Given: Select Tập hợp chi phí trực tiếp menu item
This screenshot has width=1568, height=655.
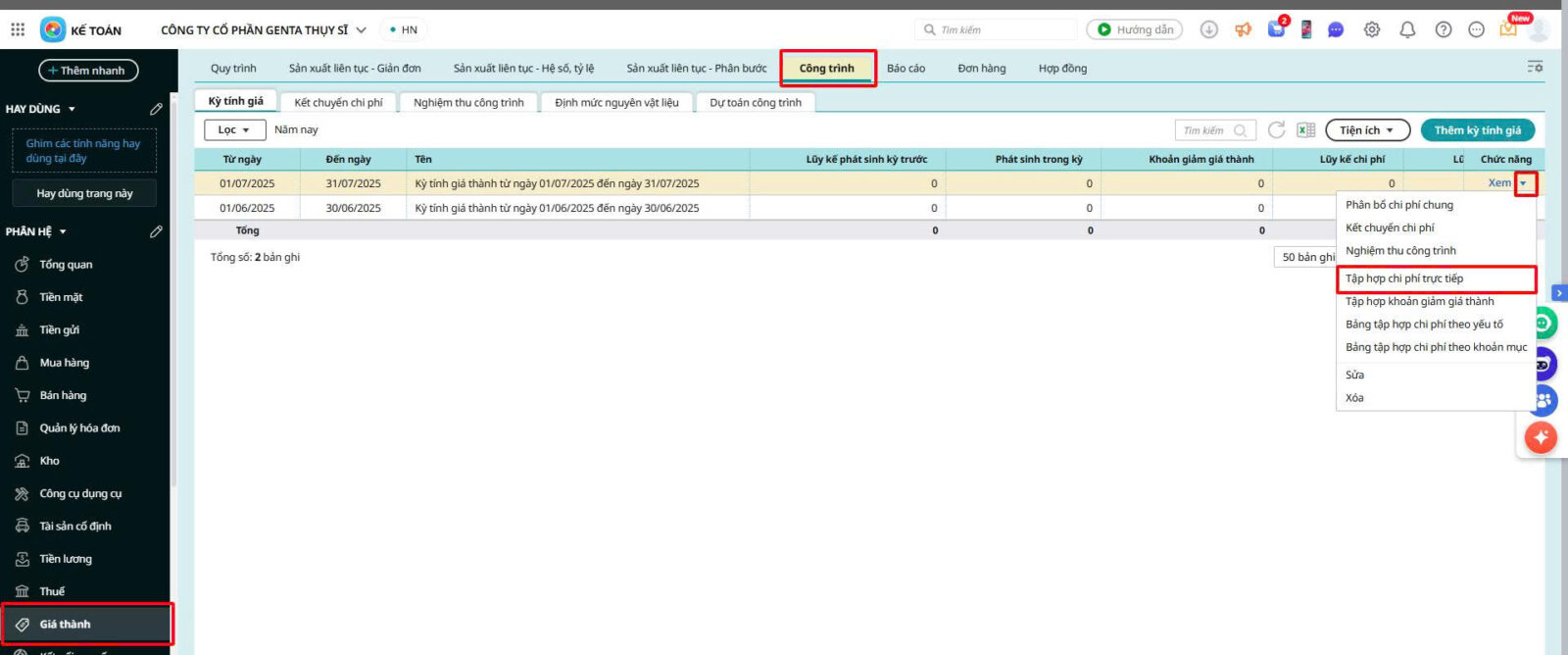Looking at the screenshot, I should pyautogui.click(x=1404, y=278).
